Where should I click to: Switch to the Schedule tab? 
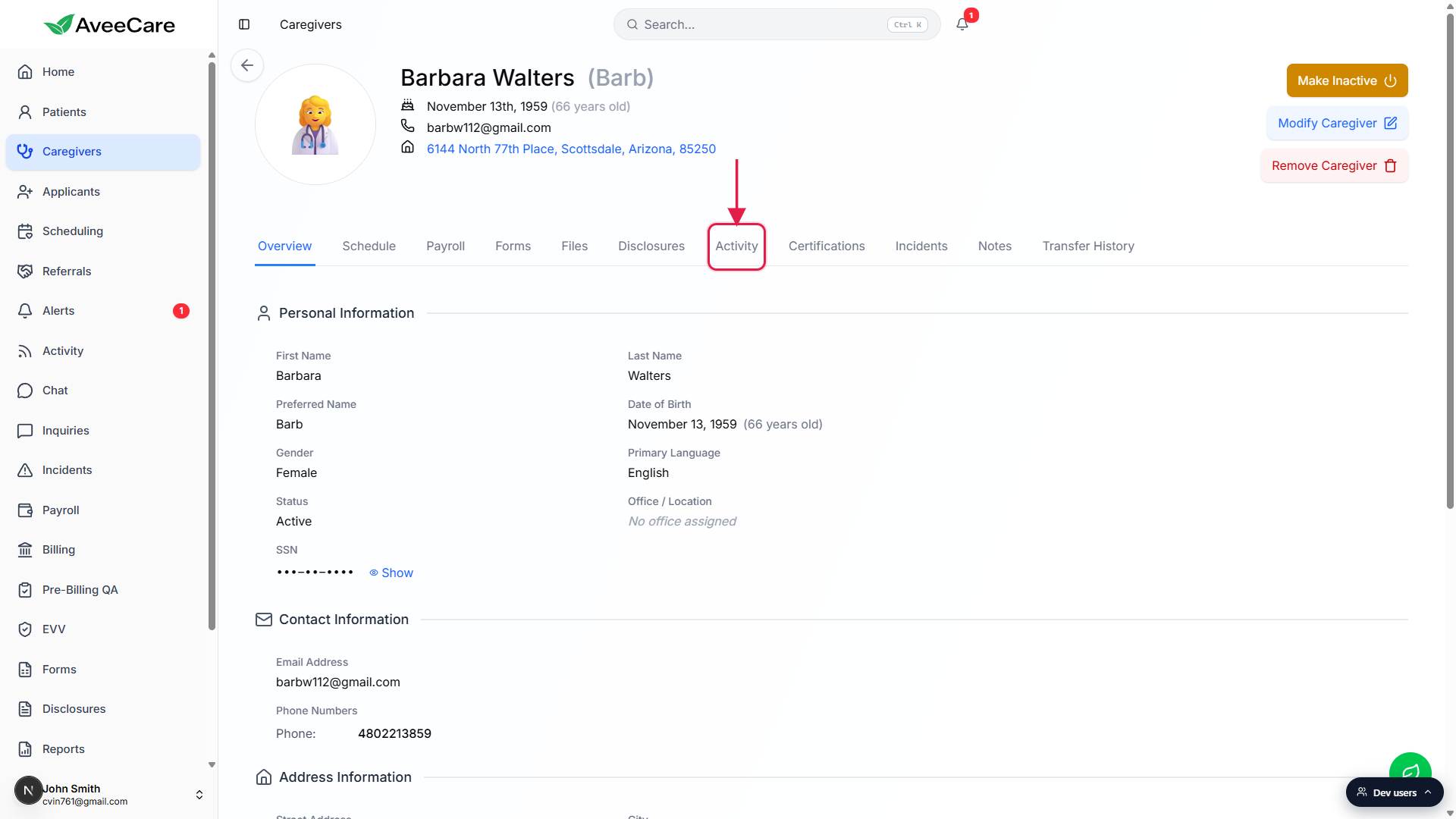coord(369,246)
